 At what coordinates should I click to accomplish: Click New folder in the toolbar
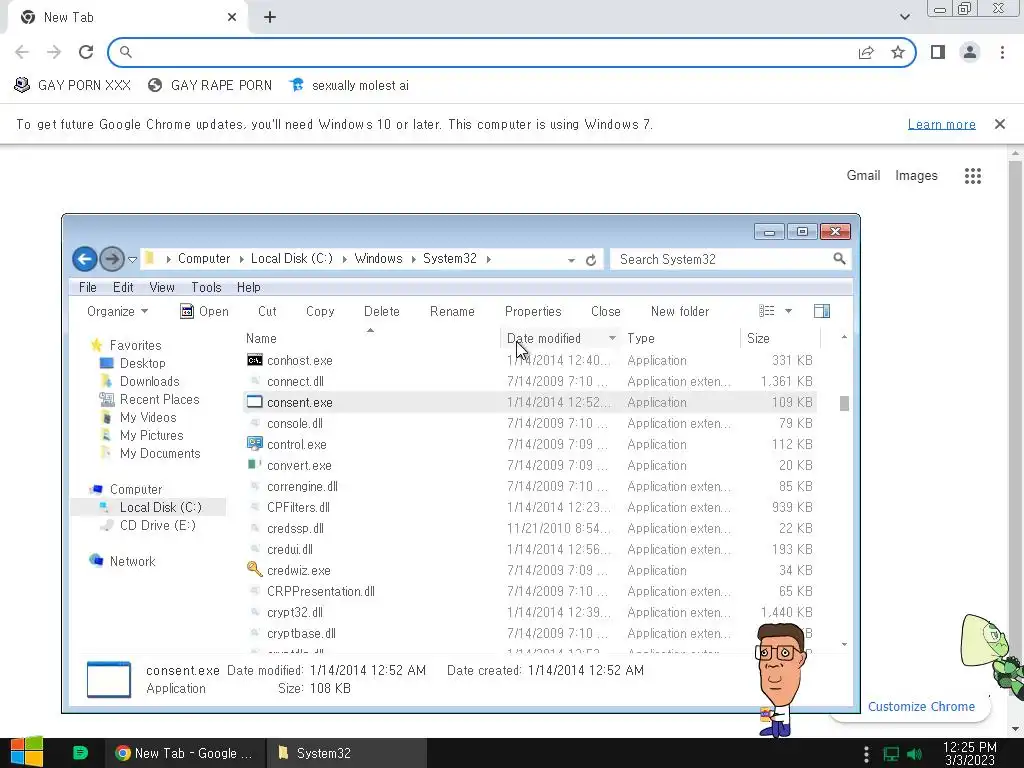pyautogui.click(x=680, y=312)
